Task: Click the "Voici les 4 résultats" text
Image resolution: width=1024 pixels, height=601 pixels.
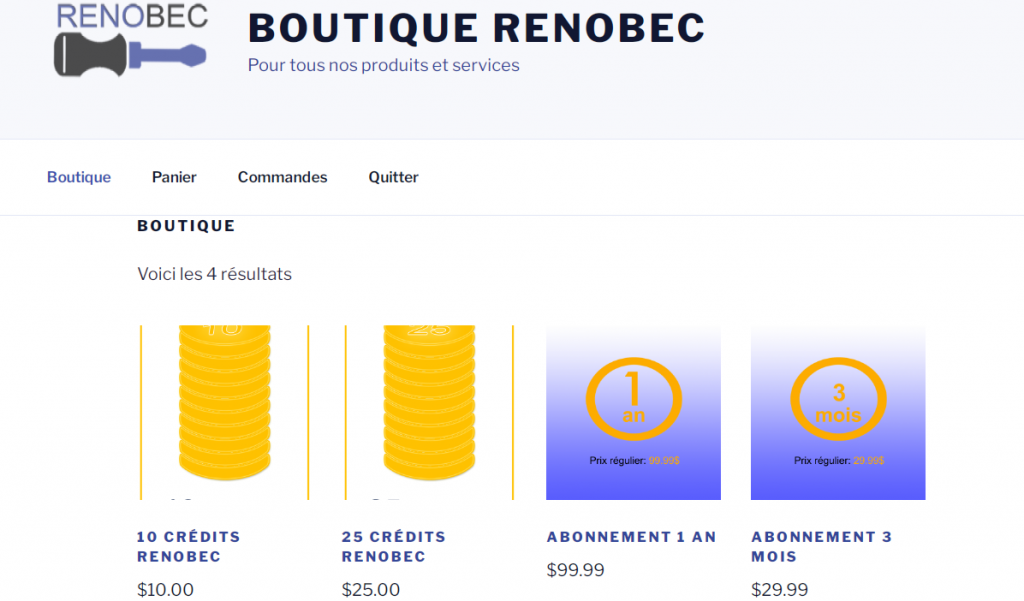Action: [x=214, y=273]
